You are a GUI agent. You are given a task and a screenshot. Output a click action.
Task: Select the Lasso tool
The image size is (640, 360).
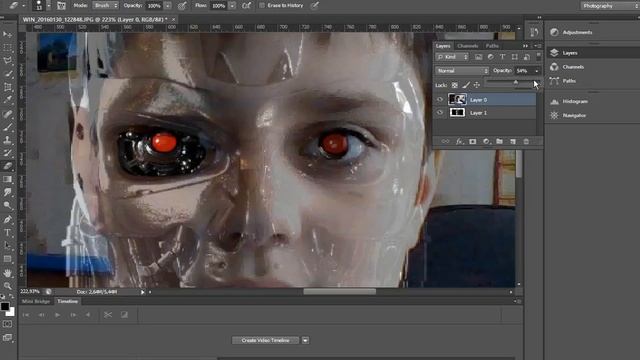(7, 61)
